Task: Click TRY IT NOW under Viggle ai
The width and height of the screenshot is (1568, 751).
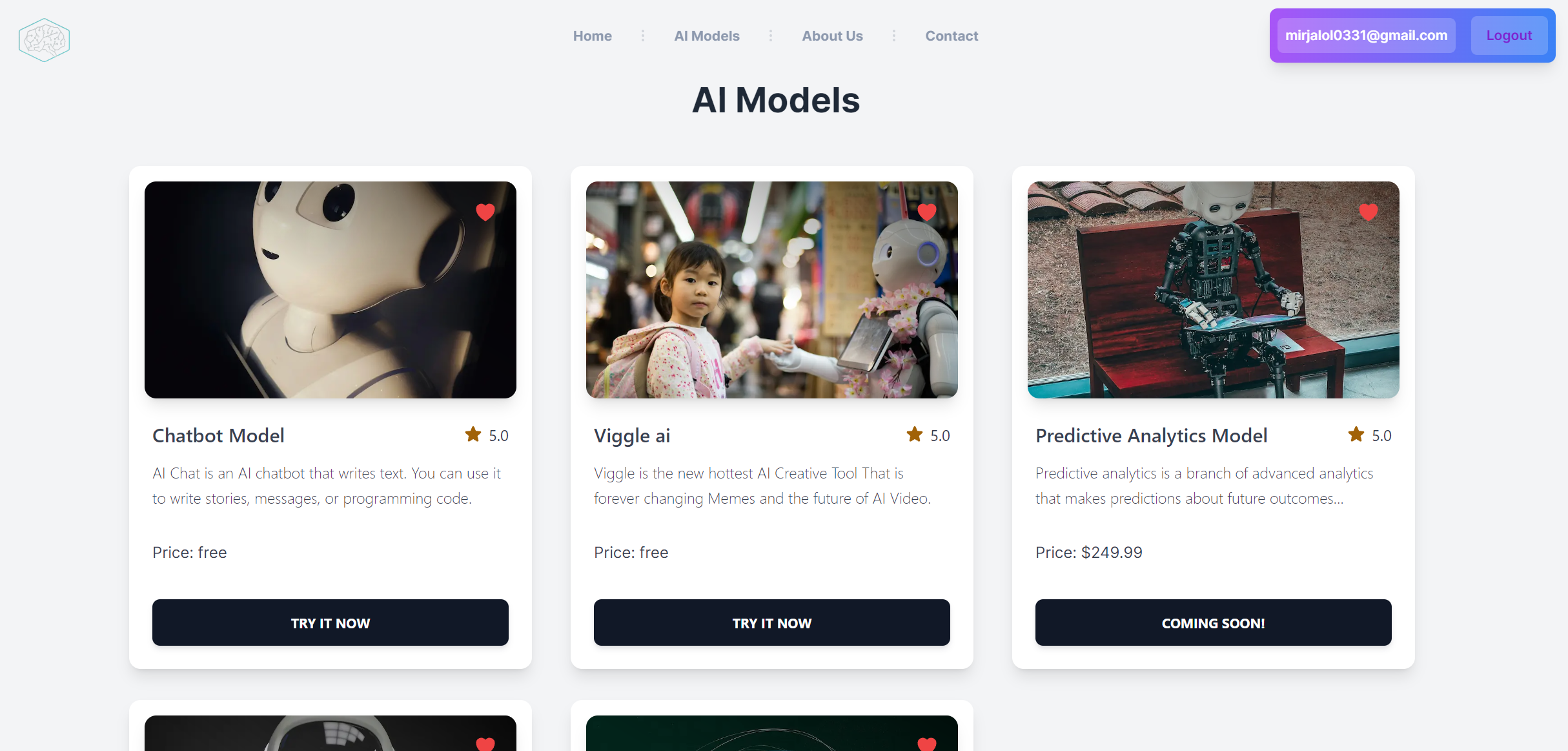Action: [x=772, y=622]
